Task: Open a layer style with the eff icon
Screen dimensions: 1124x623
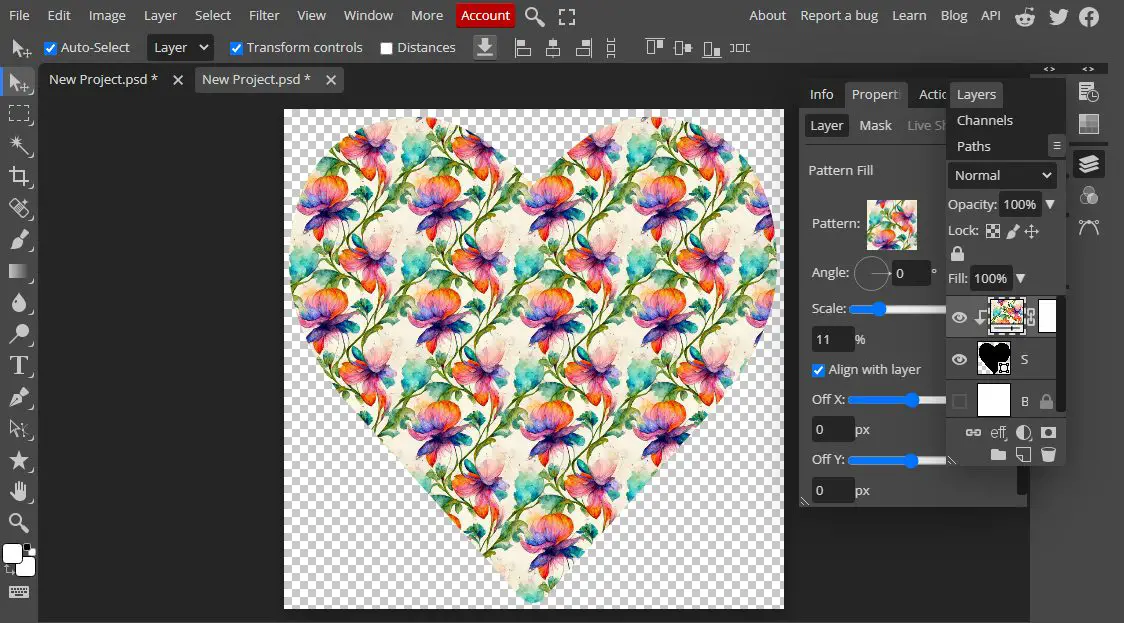Action: [x=997, y=432]
